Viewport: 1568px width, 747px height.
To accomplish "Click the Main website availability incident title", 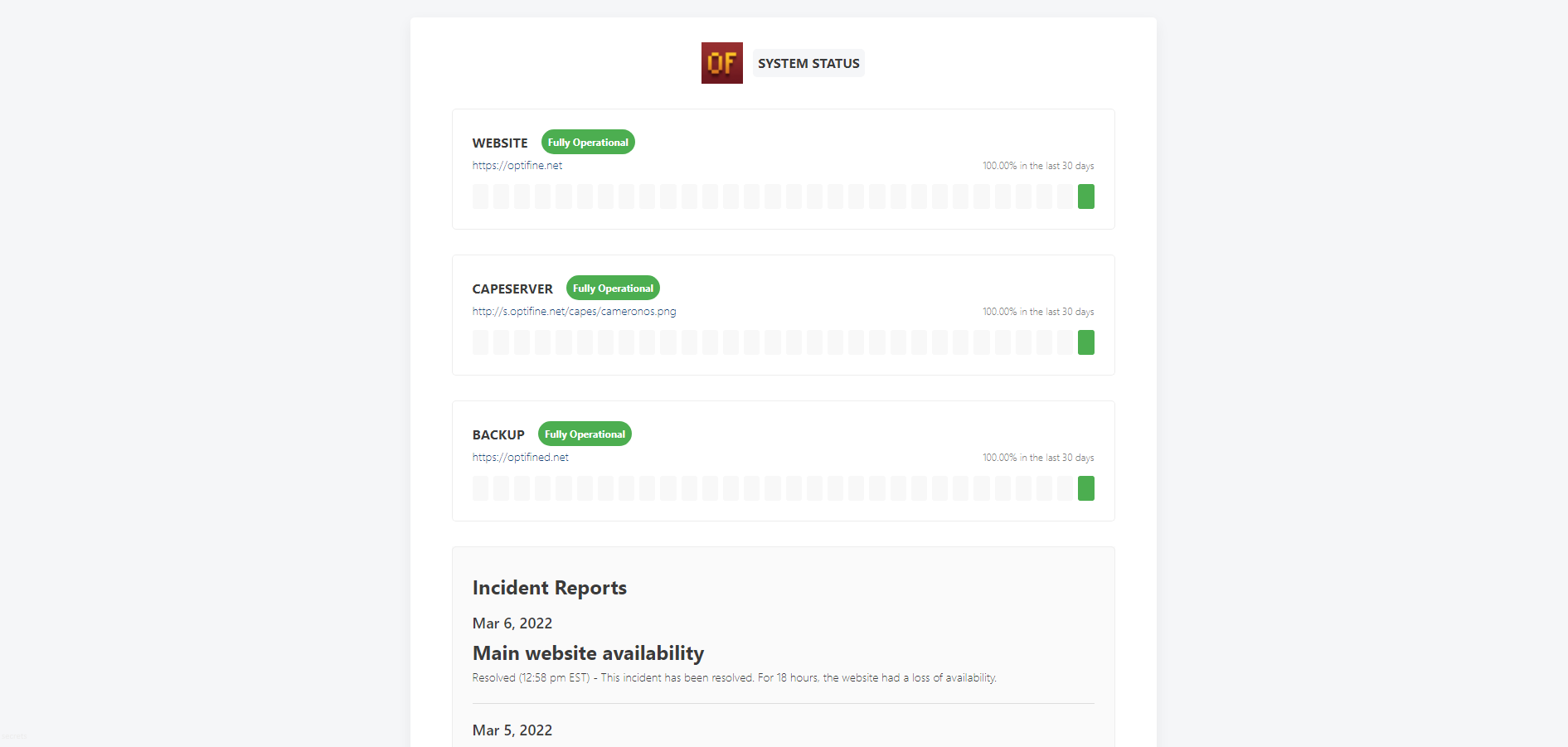I will (588, 653).
